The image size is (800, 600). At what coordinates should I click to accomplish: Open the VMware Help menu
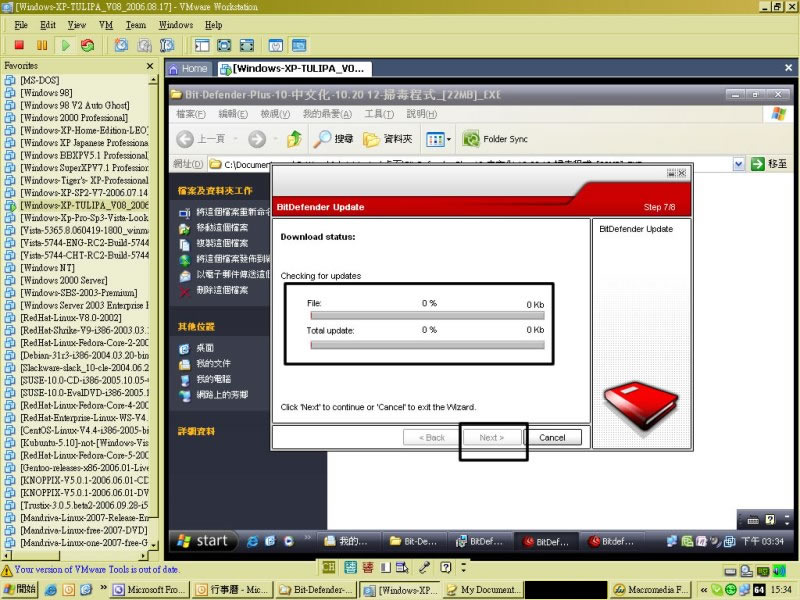point(213,25)
